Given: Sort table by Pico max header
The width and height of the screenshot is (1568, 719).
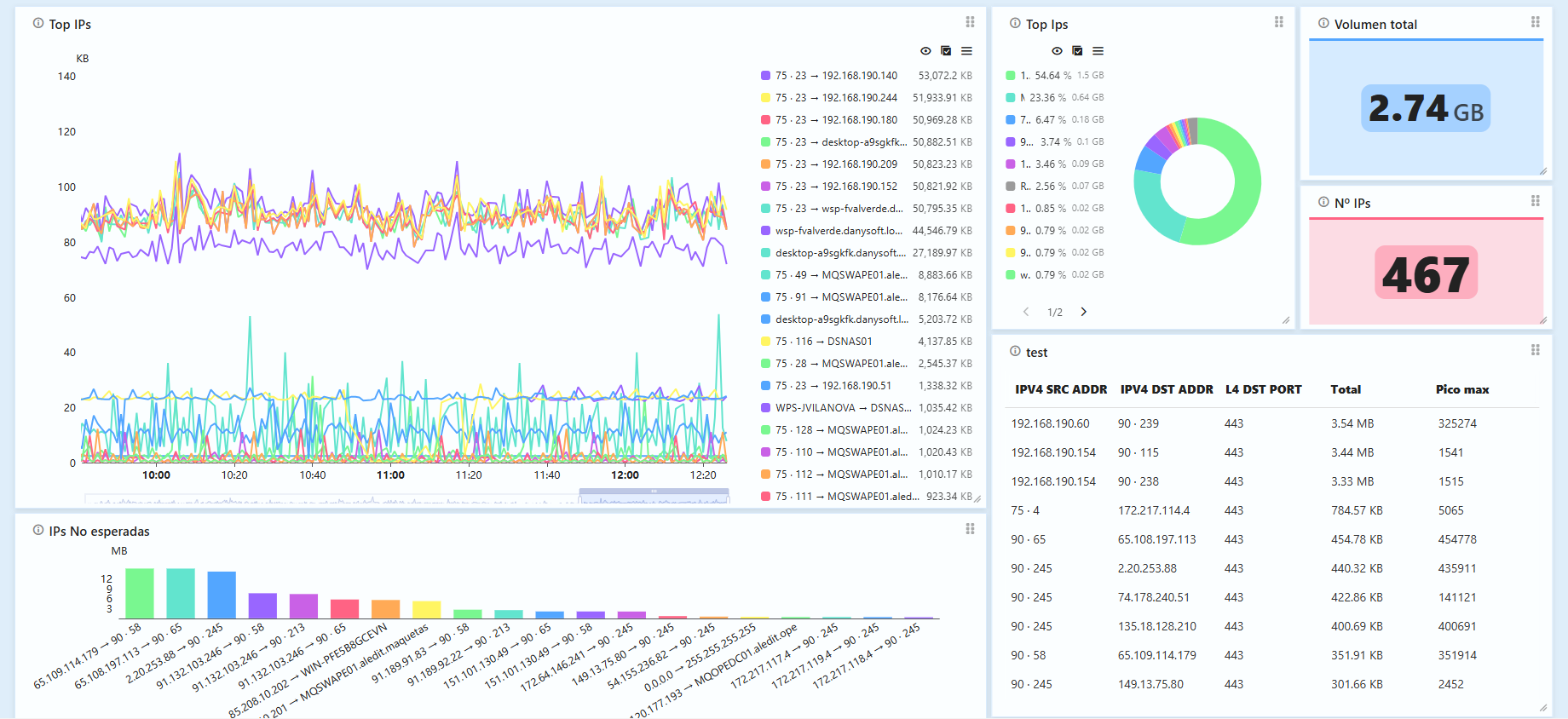Looking at the screenshot, I should click(1462, 389).
